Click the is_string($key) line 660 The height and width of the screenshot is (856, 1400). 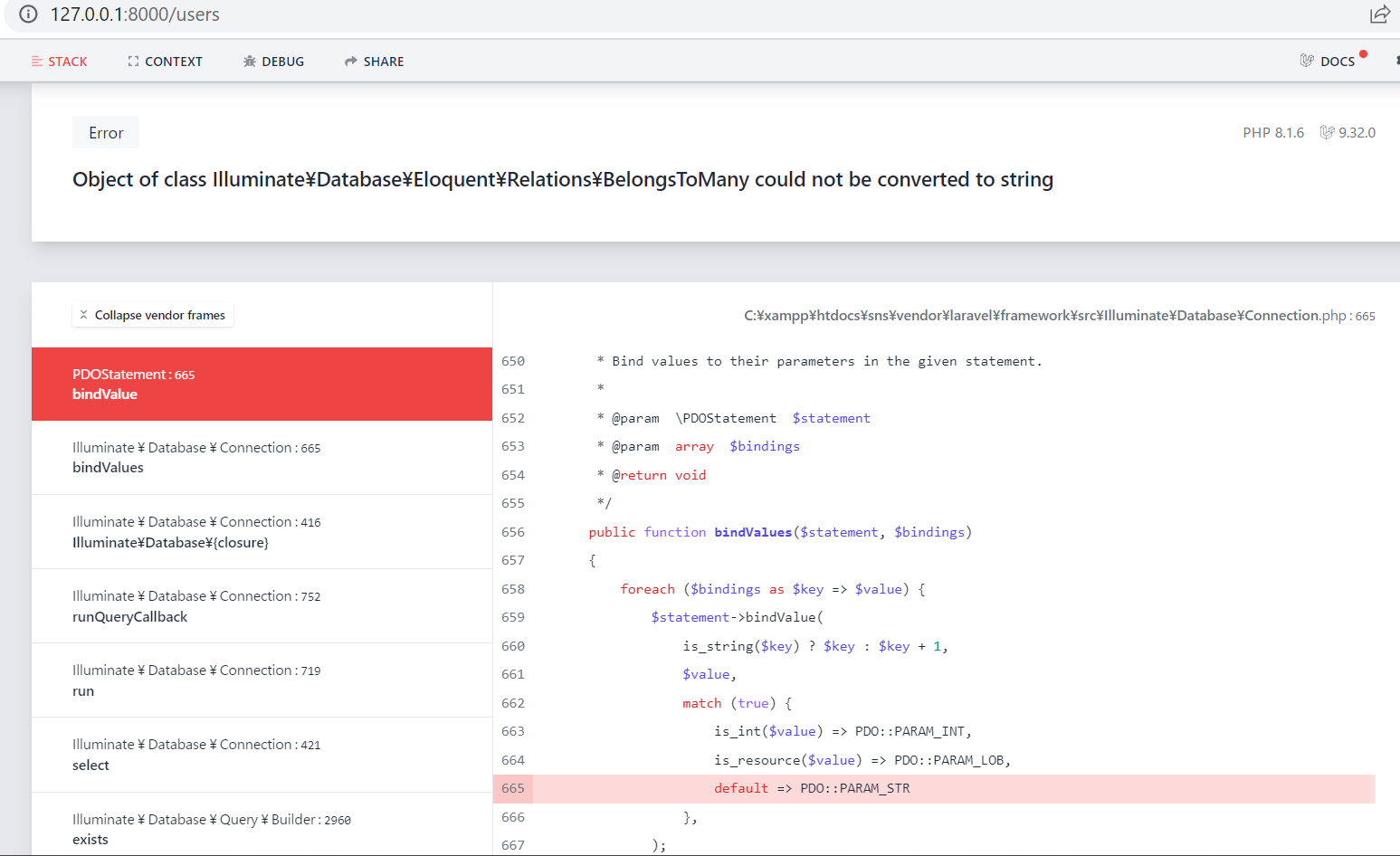click(x=815, y=646)
